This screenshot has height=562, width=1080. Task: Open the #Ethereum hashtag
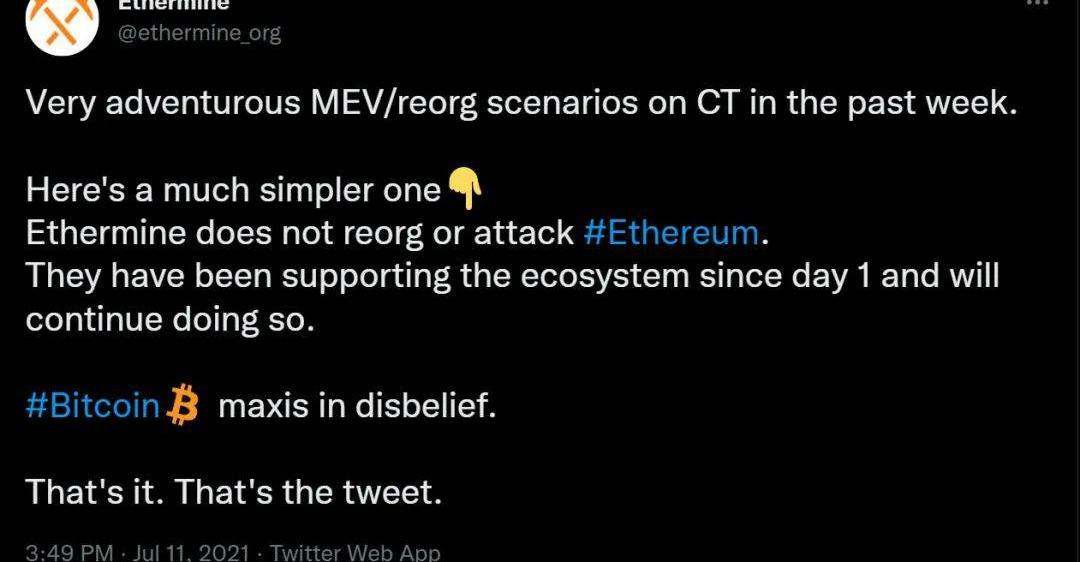[671, 233]
